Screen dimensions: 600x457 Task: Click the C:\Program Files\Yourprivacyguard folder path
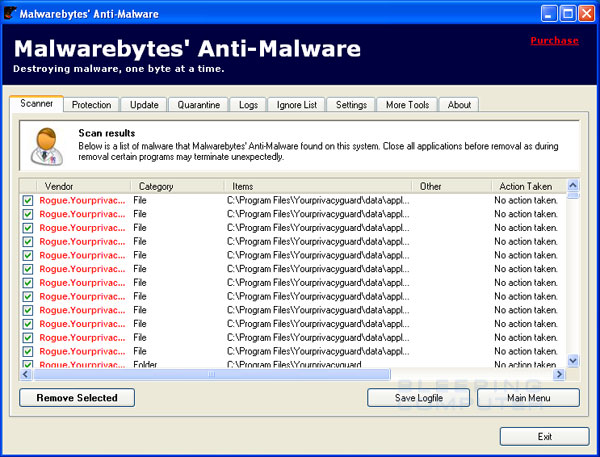[x=294, y=364]
